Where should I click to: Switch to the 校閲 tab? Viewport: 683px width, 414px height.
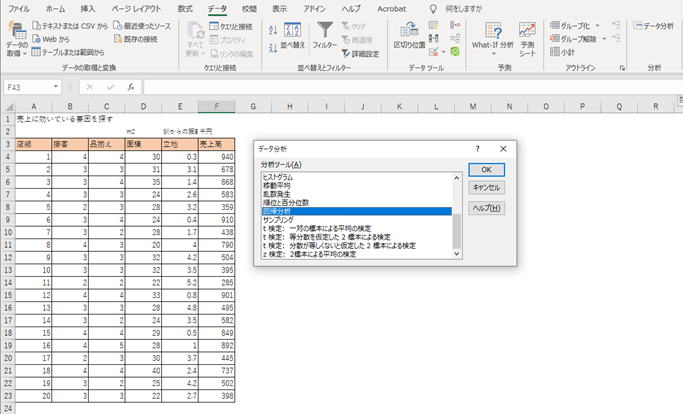[250, 9]
